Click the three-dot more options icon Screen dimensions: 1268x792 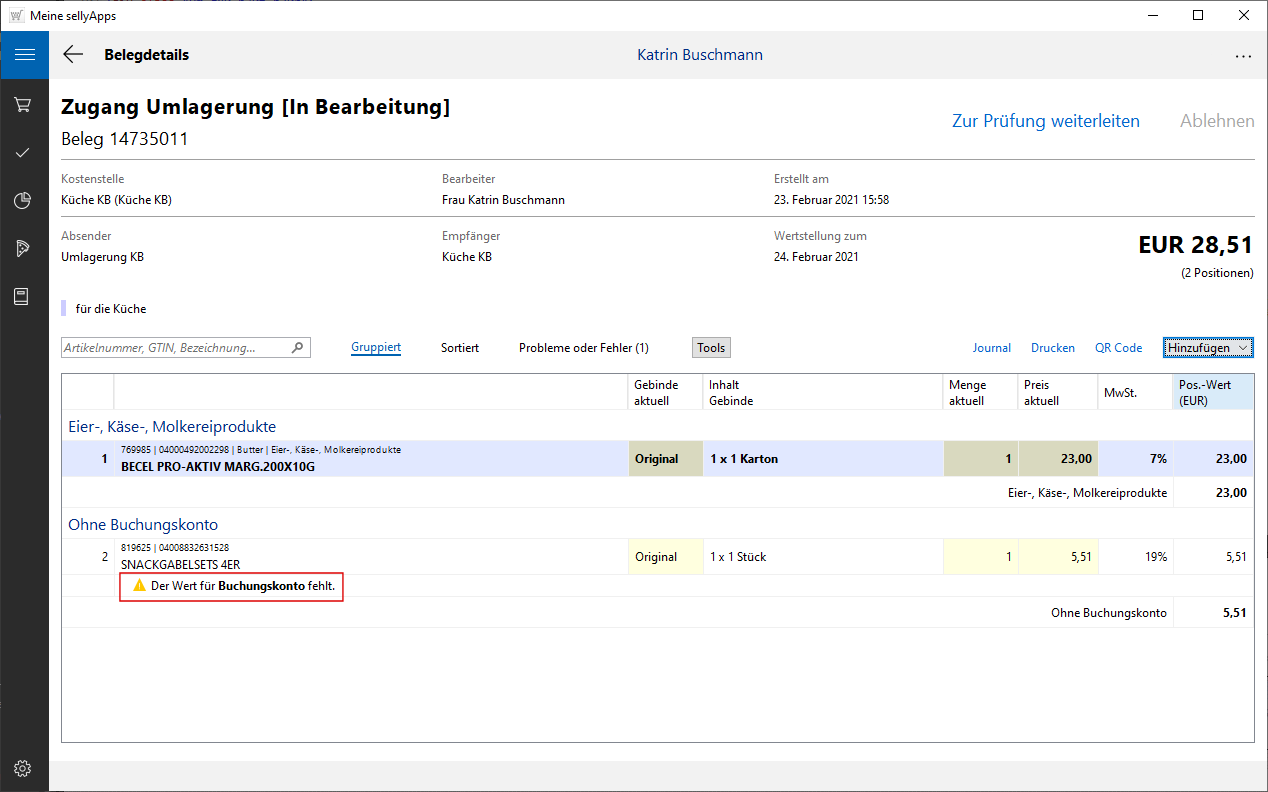[x=1243, y=56]
